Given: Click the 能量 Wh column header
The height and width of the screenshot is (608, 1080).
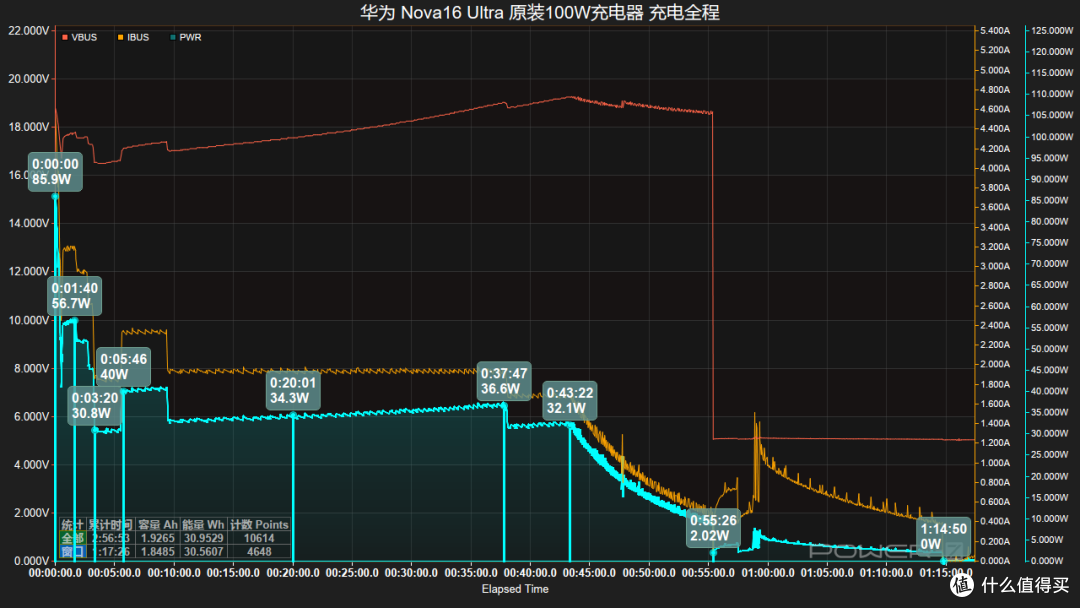Looking at the screenshot, I should coord(203,525).
